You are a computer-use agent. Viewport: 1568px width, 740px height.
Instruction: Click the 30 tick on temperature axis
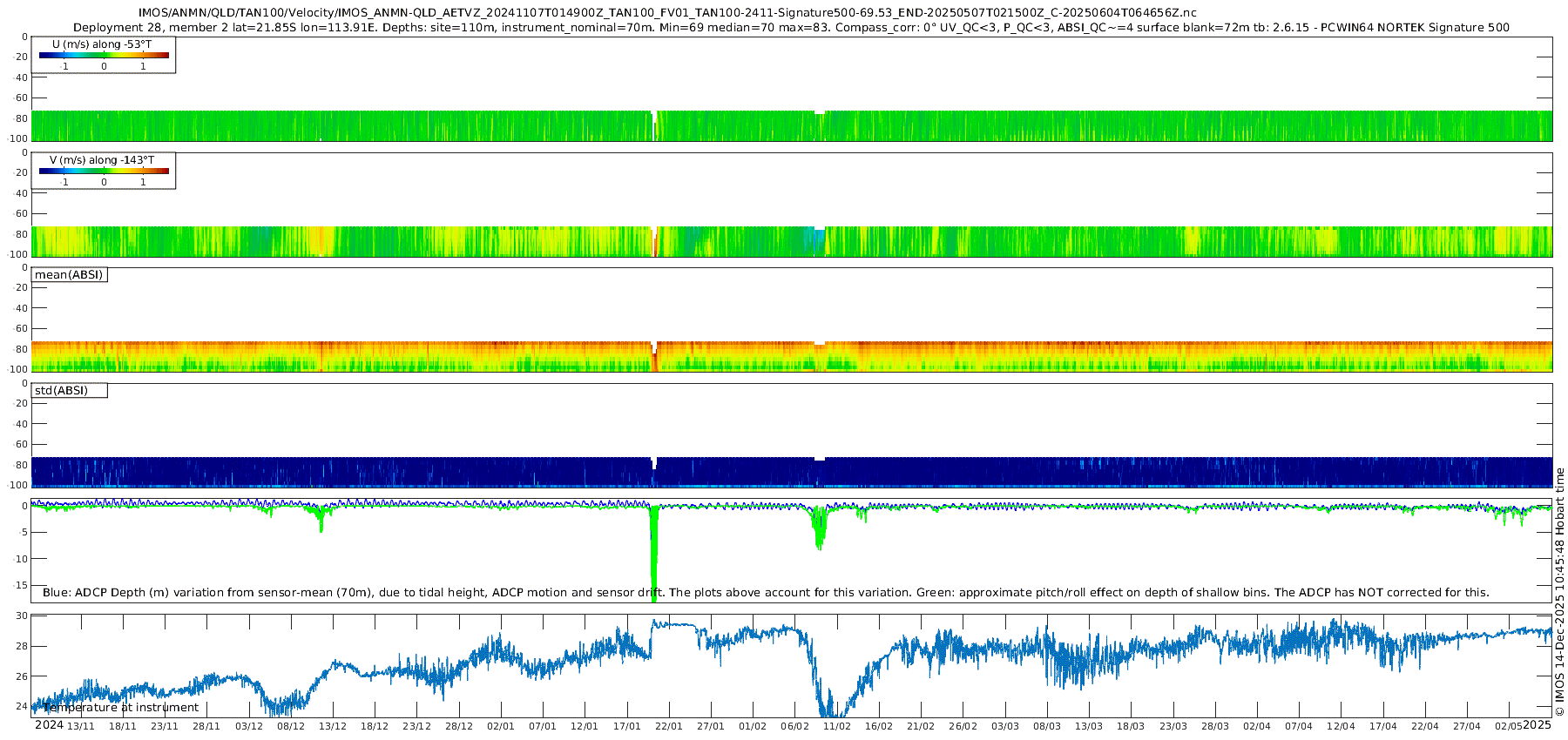pyautogui.click(x=23, y=616)
